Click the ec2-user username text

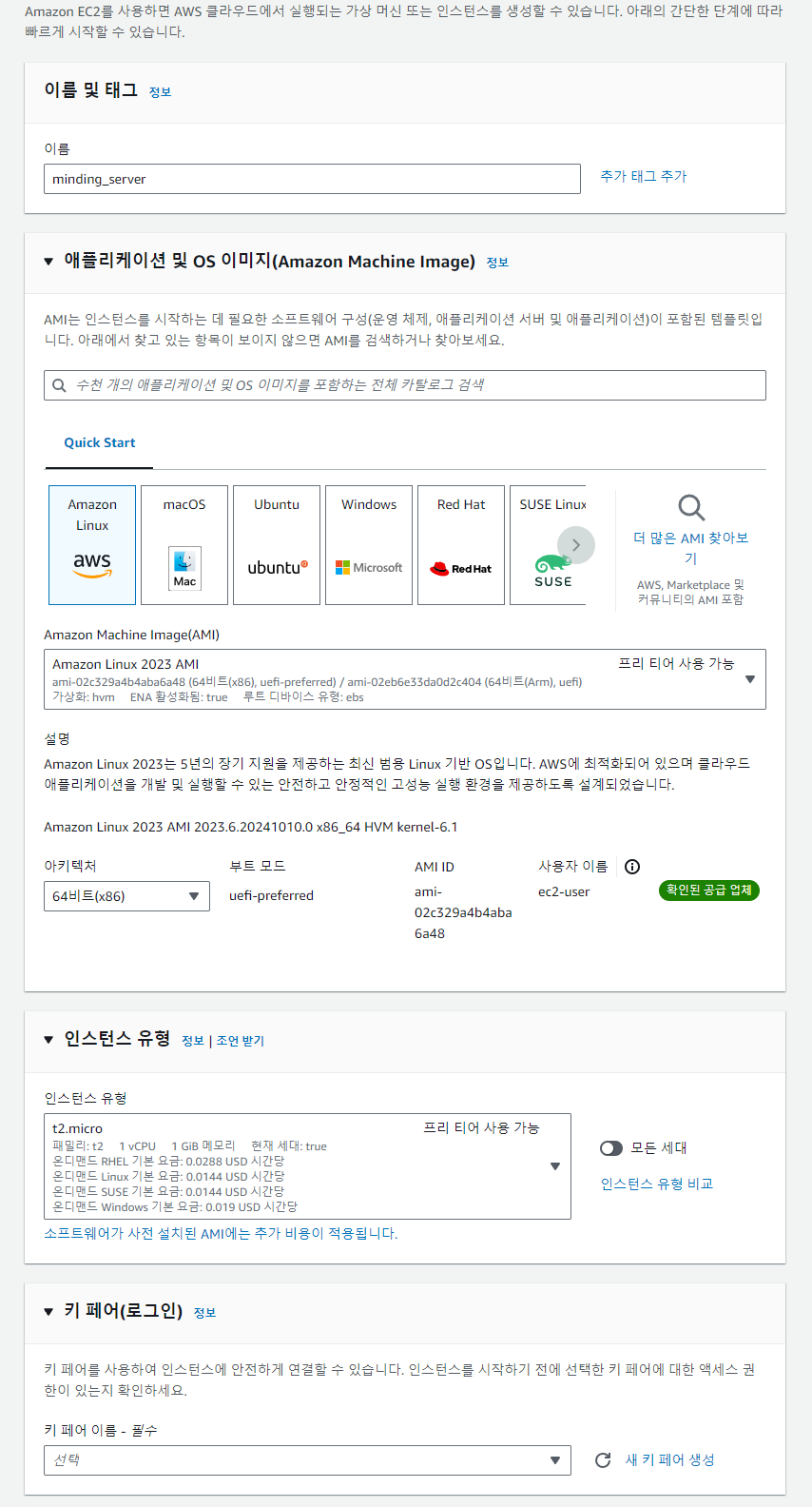pyautogui.click(x=564, y=892)
